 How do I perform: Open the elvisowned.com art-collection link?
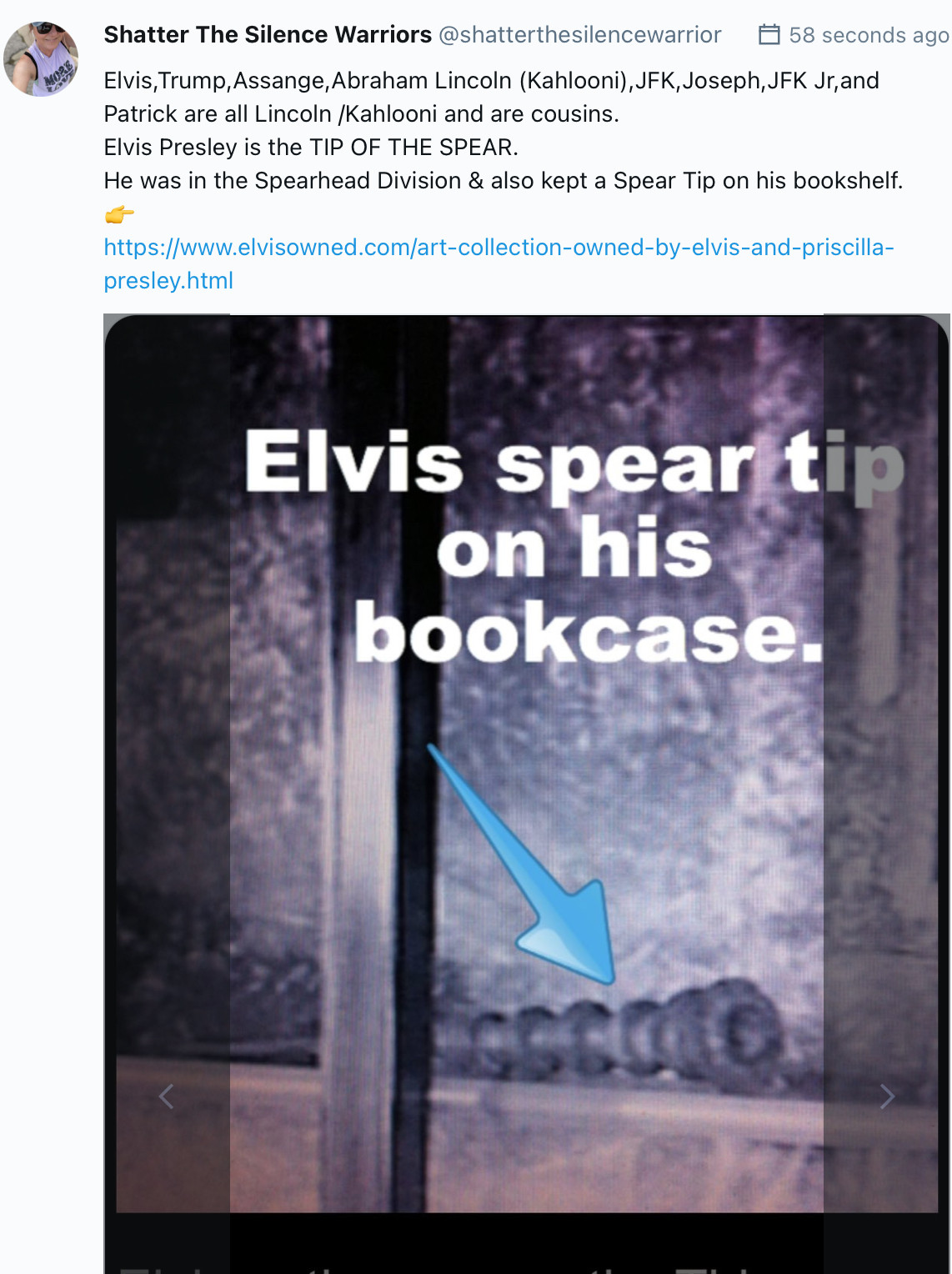coord(499,263)
